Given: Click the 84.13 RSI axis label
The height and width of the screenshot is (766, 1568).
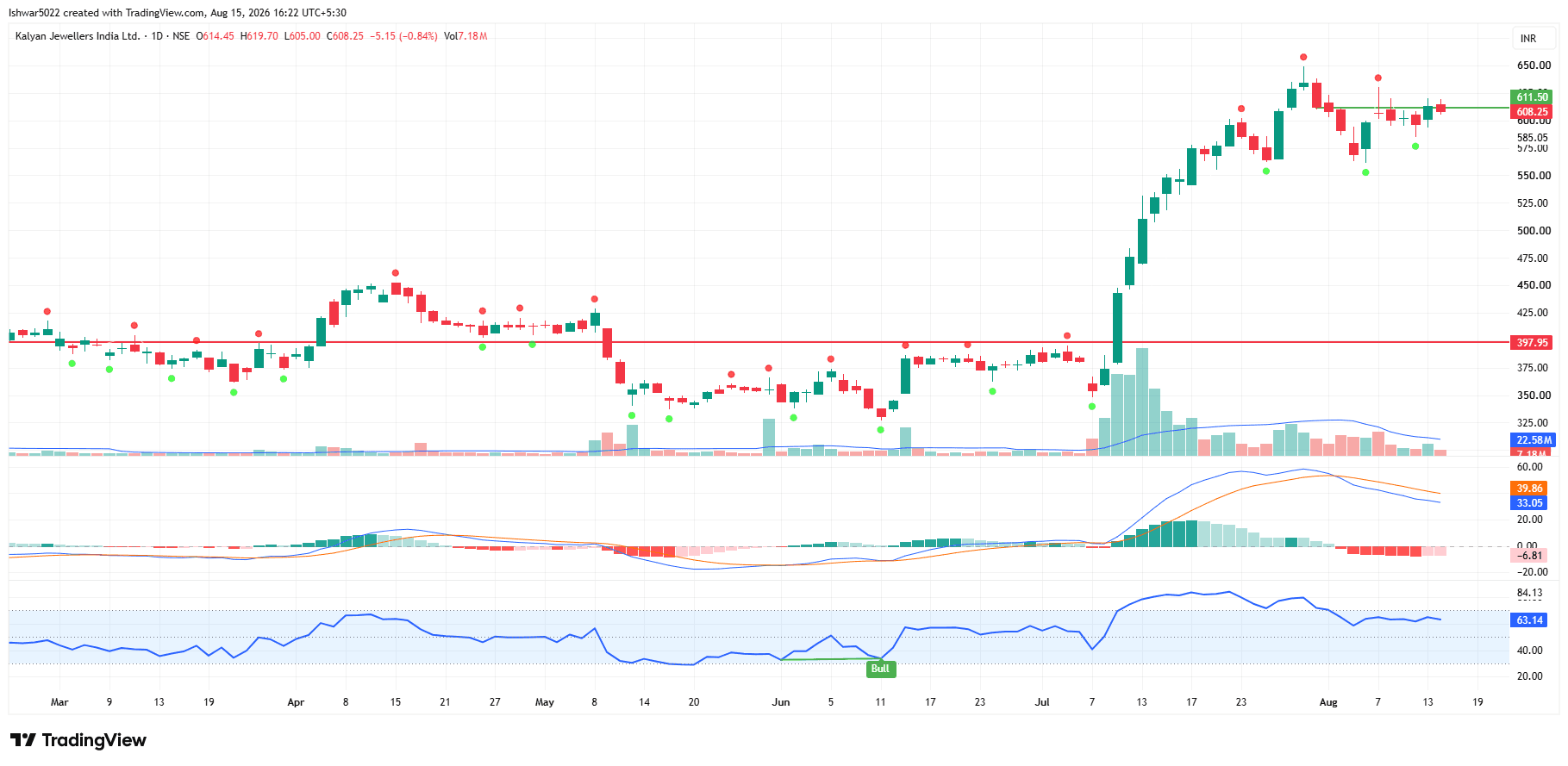Looking at the screenshot, I should tap(1530, 593).
